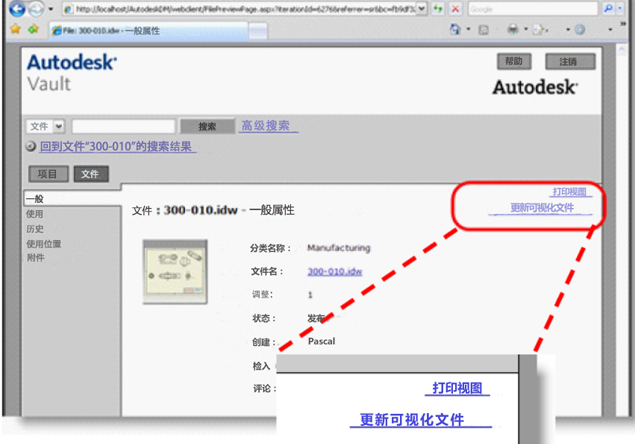The image size is (635, 444).
Task: Open the search provider dropdown arrow
Action: [x=620, y=9]
